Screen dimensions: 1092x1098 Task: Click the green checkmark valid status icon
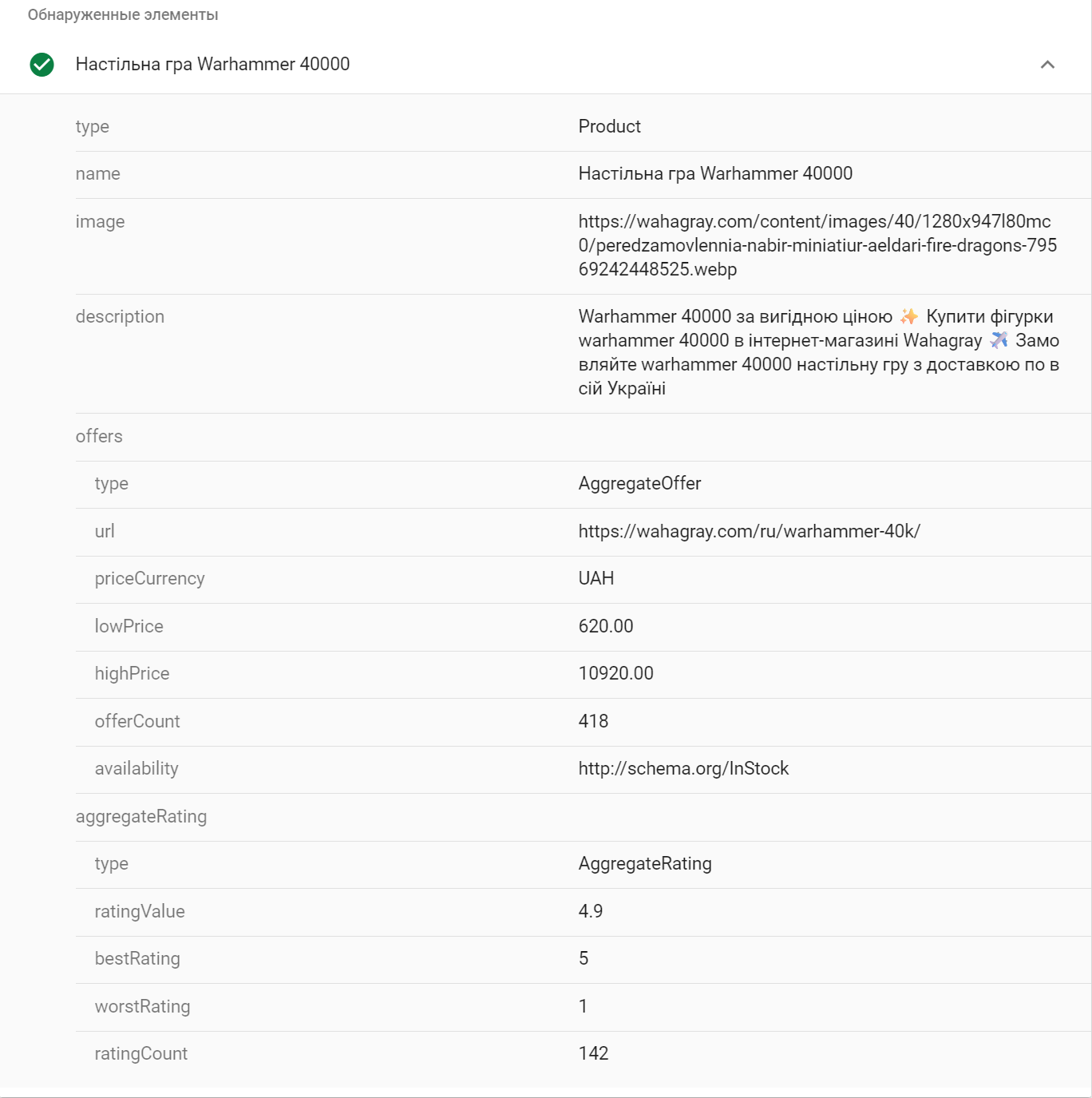(42, 65)
